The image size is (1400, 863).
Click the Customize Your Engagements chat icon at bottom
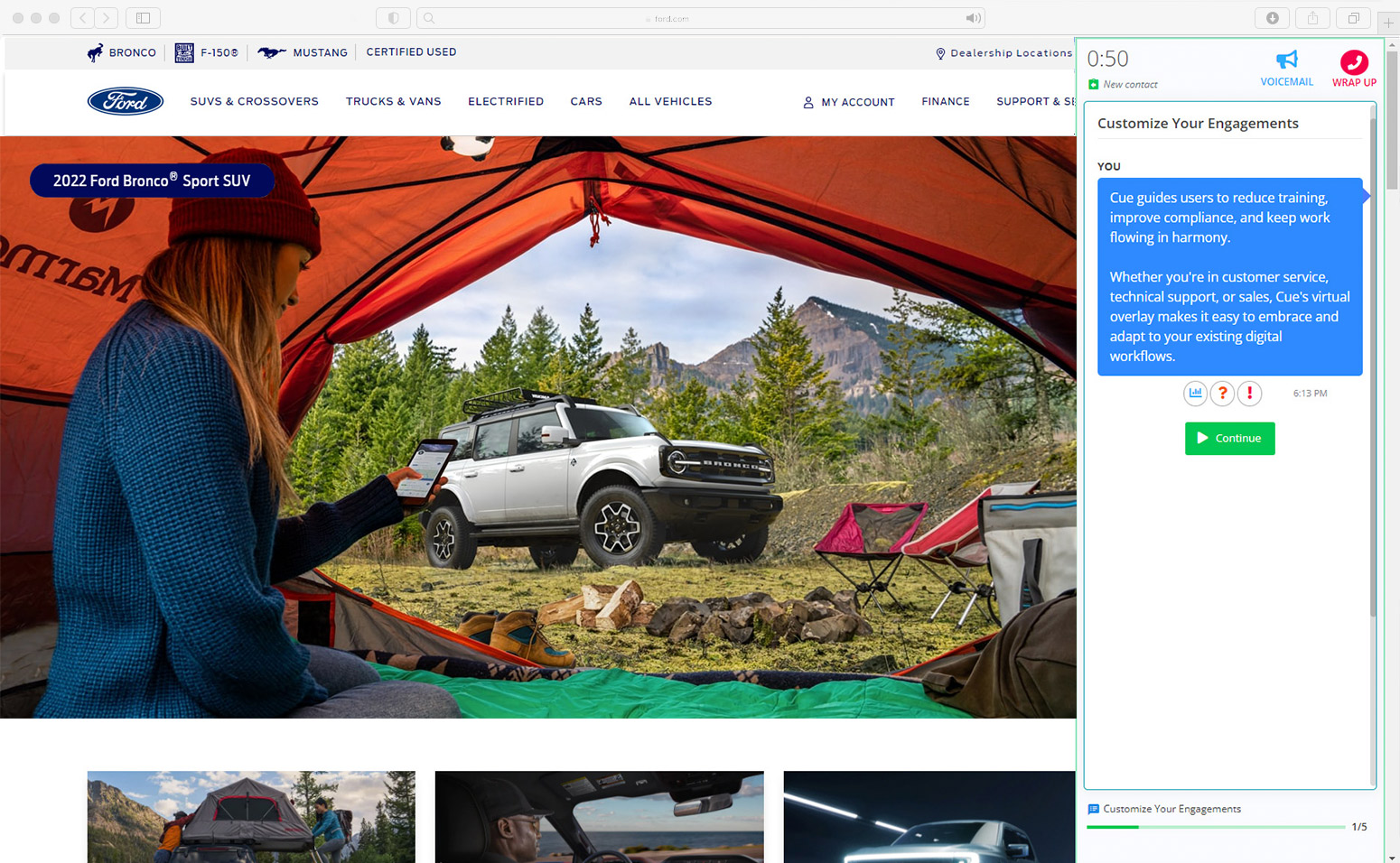[1093, 809]
